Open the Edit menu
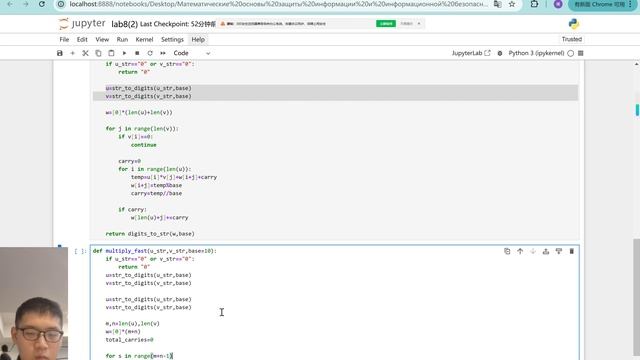Viewport: 640px width, 360px height. (x=82, y=40)
